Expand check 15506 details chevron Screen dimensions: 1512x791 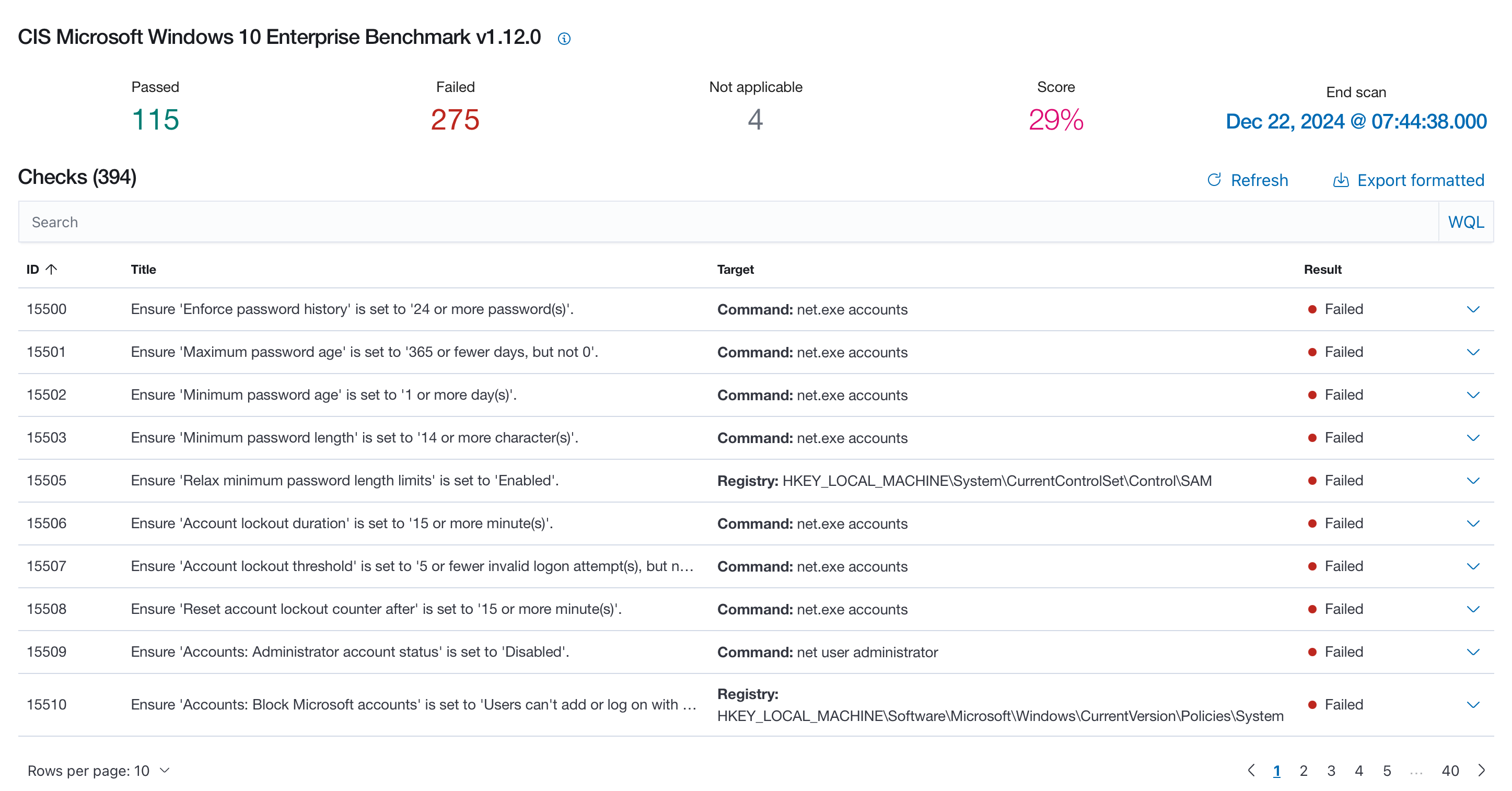(1473, 524)
